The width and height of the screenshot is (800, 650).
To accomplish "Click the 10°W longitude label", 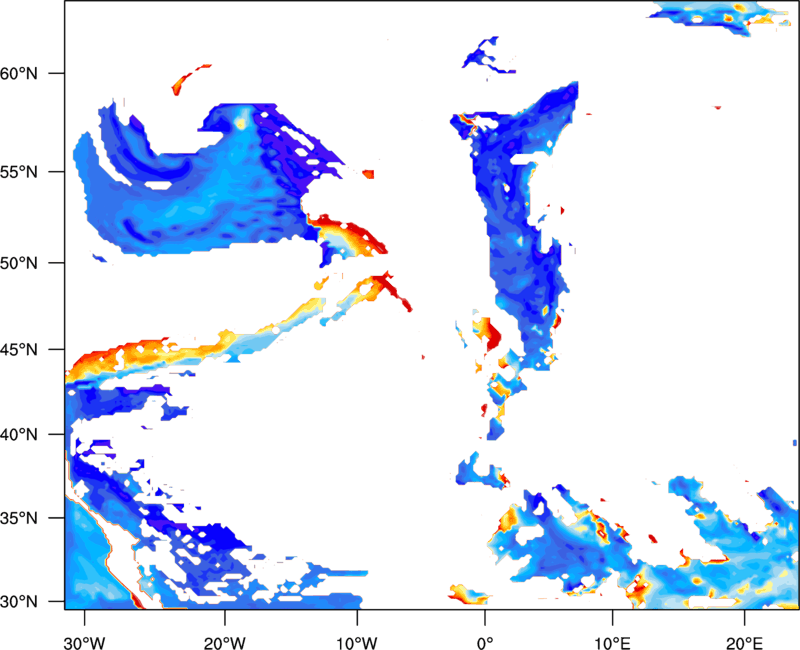I will click(x=357, y=643).
